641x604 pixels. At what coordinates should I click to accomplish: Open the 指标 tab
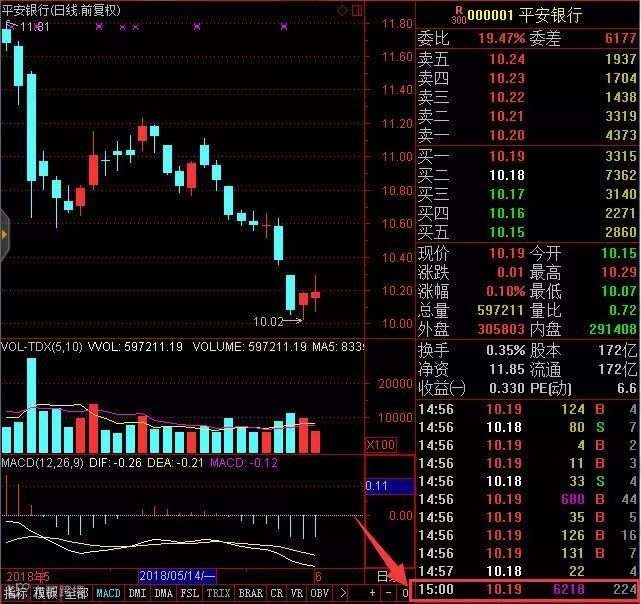point(15,593)
